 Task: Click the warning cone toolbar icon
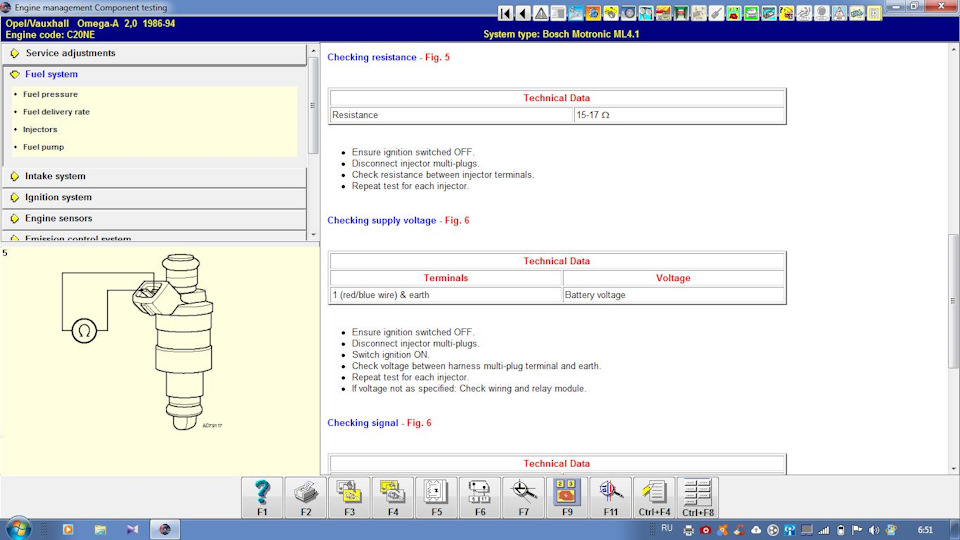pos(839,13)
